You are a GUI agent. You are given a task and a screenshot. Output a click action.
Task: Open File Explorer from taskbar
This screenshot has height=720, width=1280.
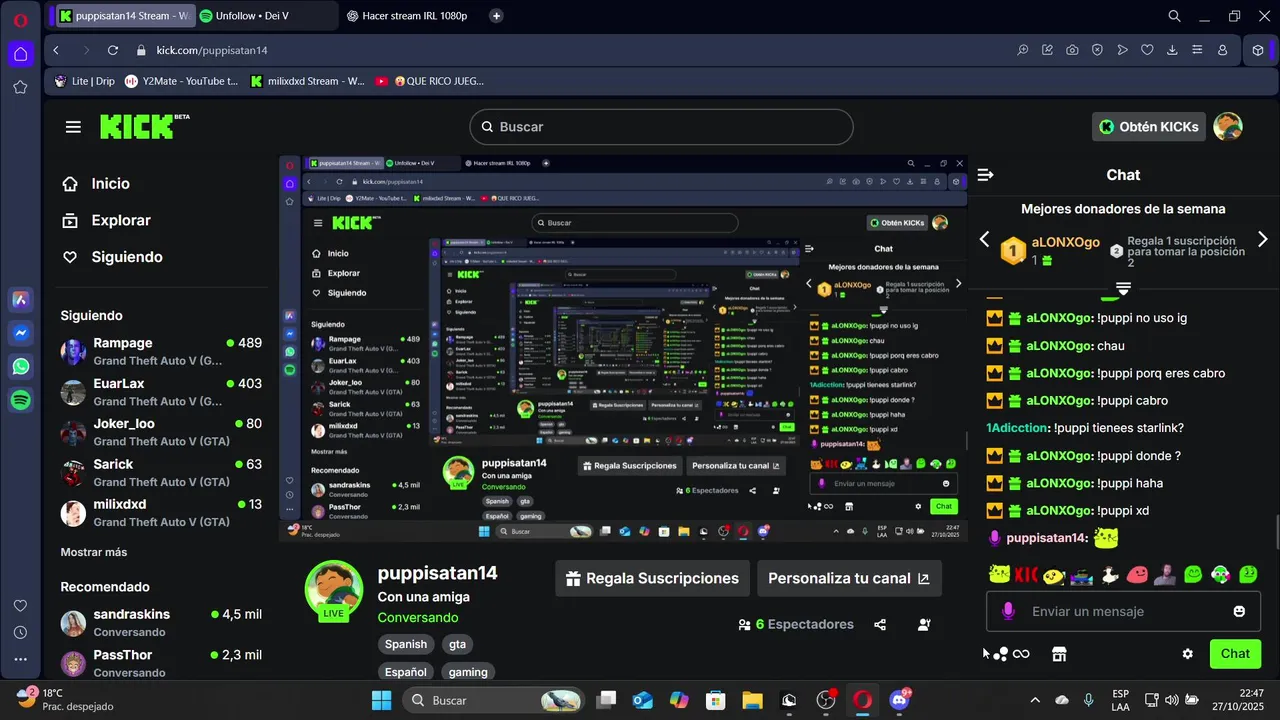point(752,700)
